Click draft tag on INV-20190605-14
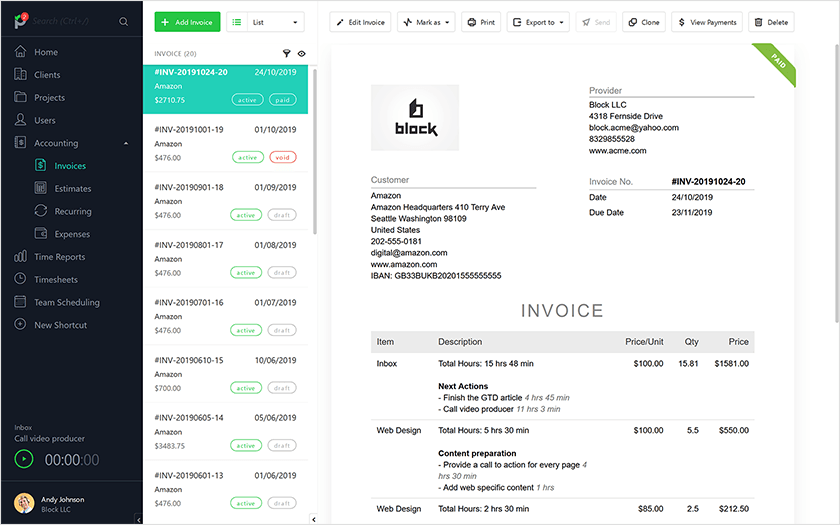Image resolution: width=840 pixels, height=525 pixels. (282, 445)
